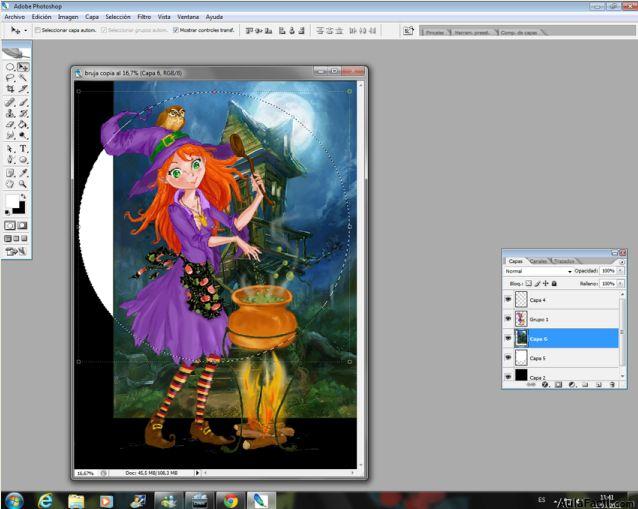Open the Opacidad slider arrow
Image resolution: width=638 pixels, height=509 pixels.
(x=621, y=271)
